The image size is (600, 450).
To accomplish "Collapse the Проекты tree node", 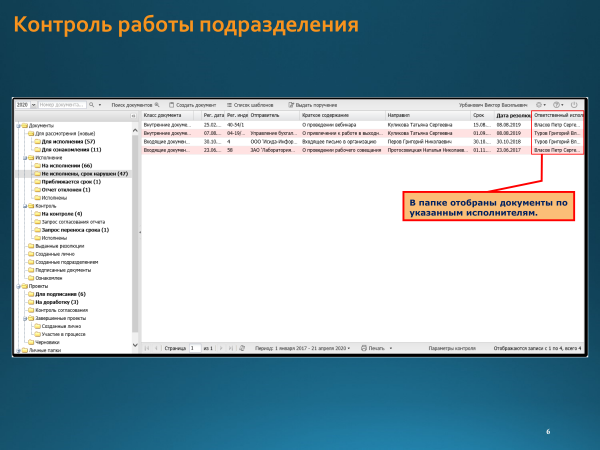I will click(18, 286).
